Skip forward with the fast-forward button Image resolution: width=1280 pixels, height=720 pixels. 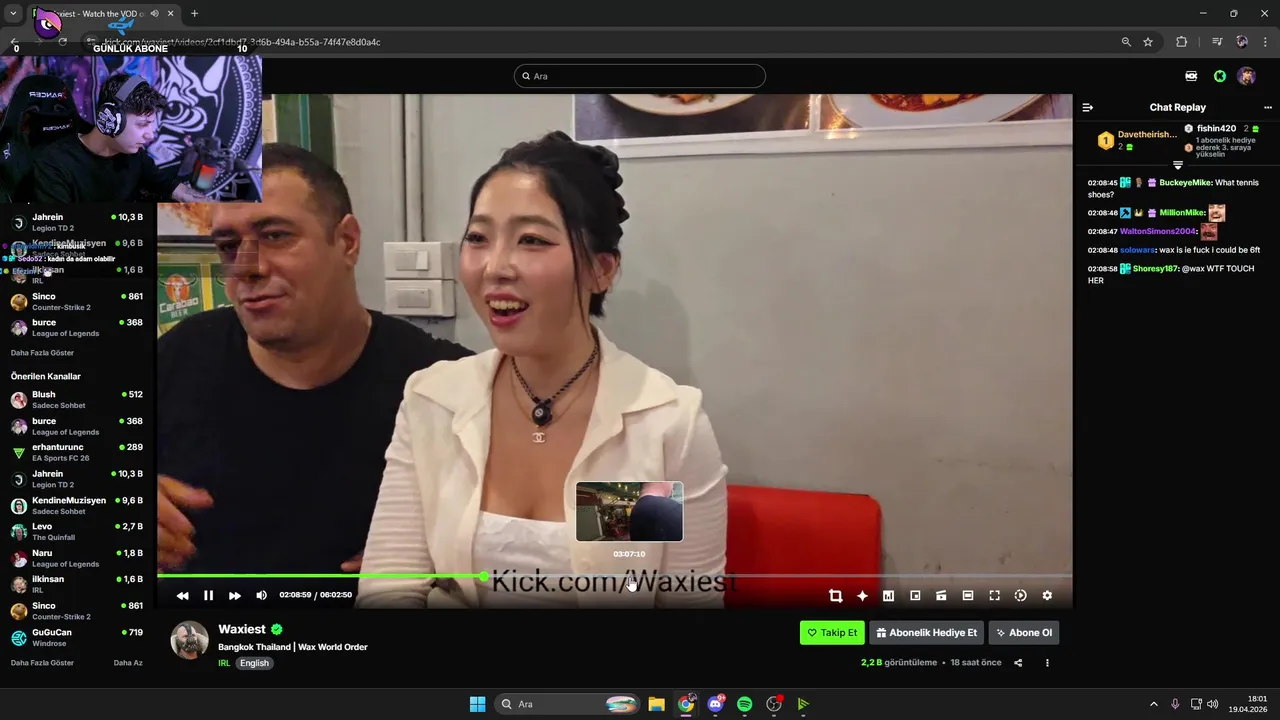point(235,596)
